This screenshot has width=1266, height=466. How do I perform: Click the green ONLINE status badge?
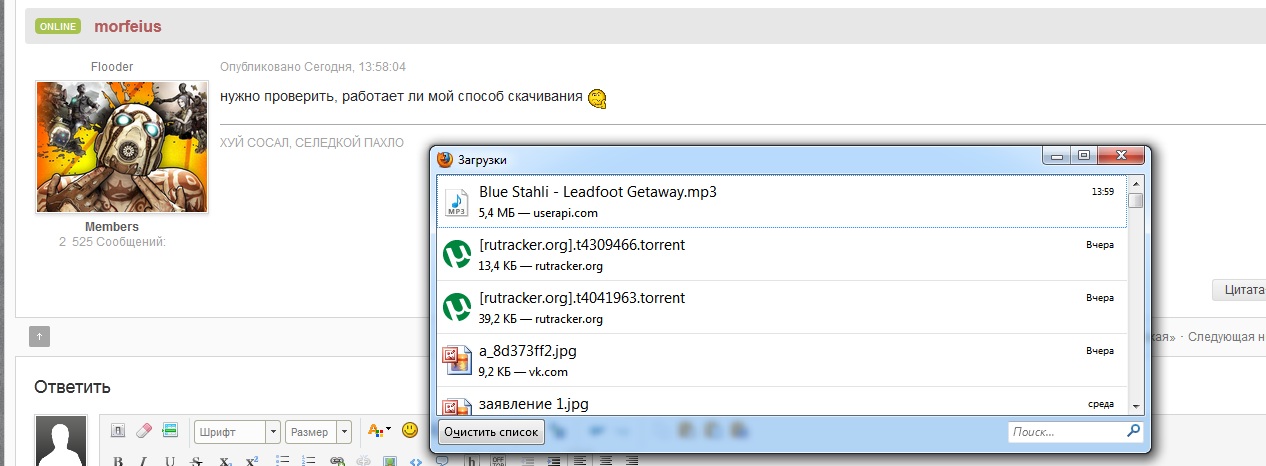pyautogui.click(x=58, y=26)
